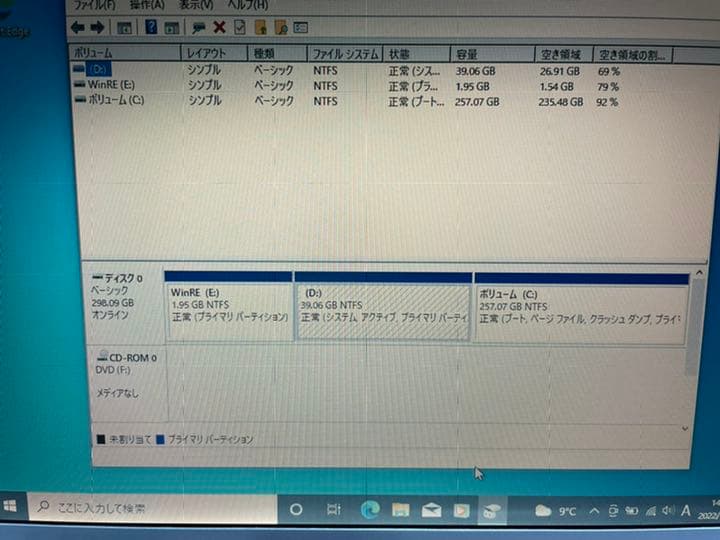Open the 操作(A) menu
The height and width of the screenshot is (540, 720).
(x=147, y=5)
